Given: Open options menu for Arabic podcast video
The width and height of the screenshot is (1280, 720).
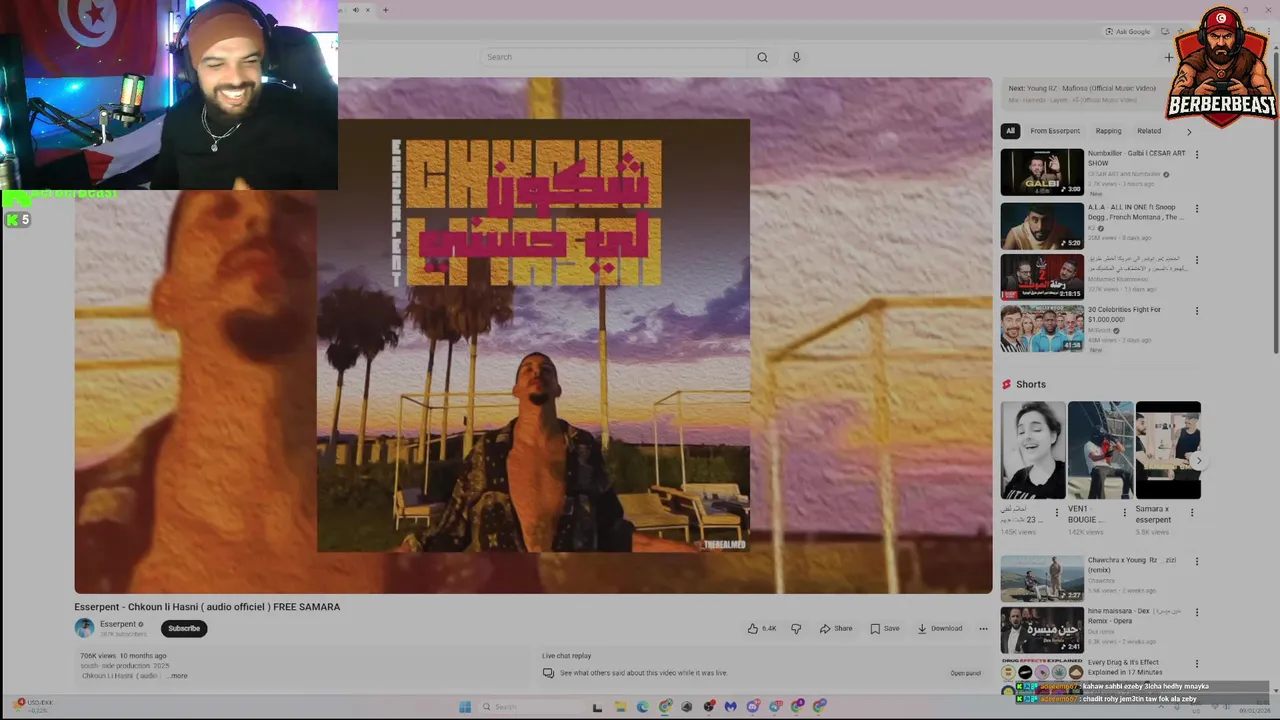Looking at the screenshot, I should (1196, 260).
